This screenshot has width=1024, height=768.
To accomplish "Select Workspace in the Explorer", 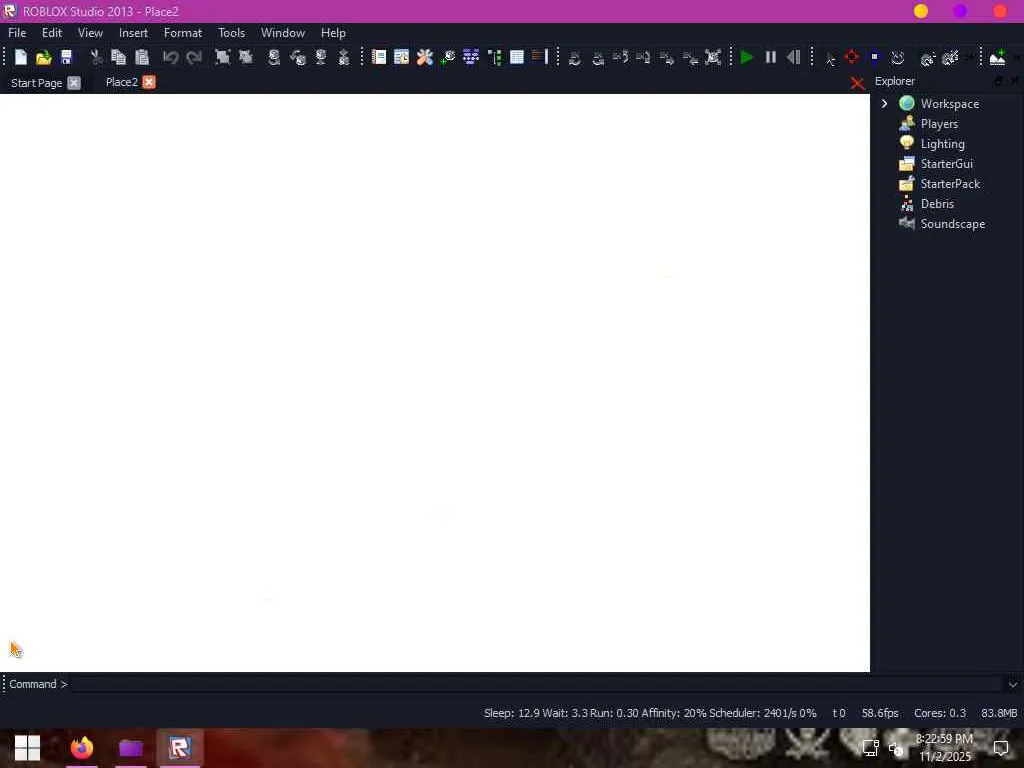I will pos(950,104).
